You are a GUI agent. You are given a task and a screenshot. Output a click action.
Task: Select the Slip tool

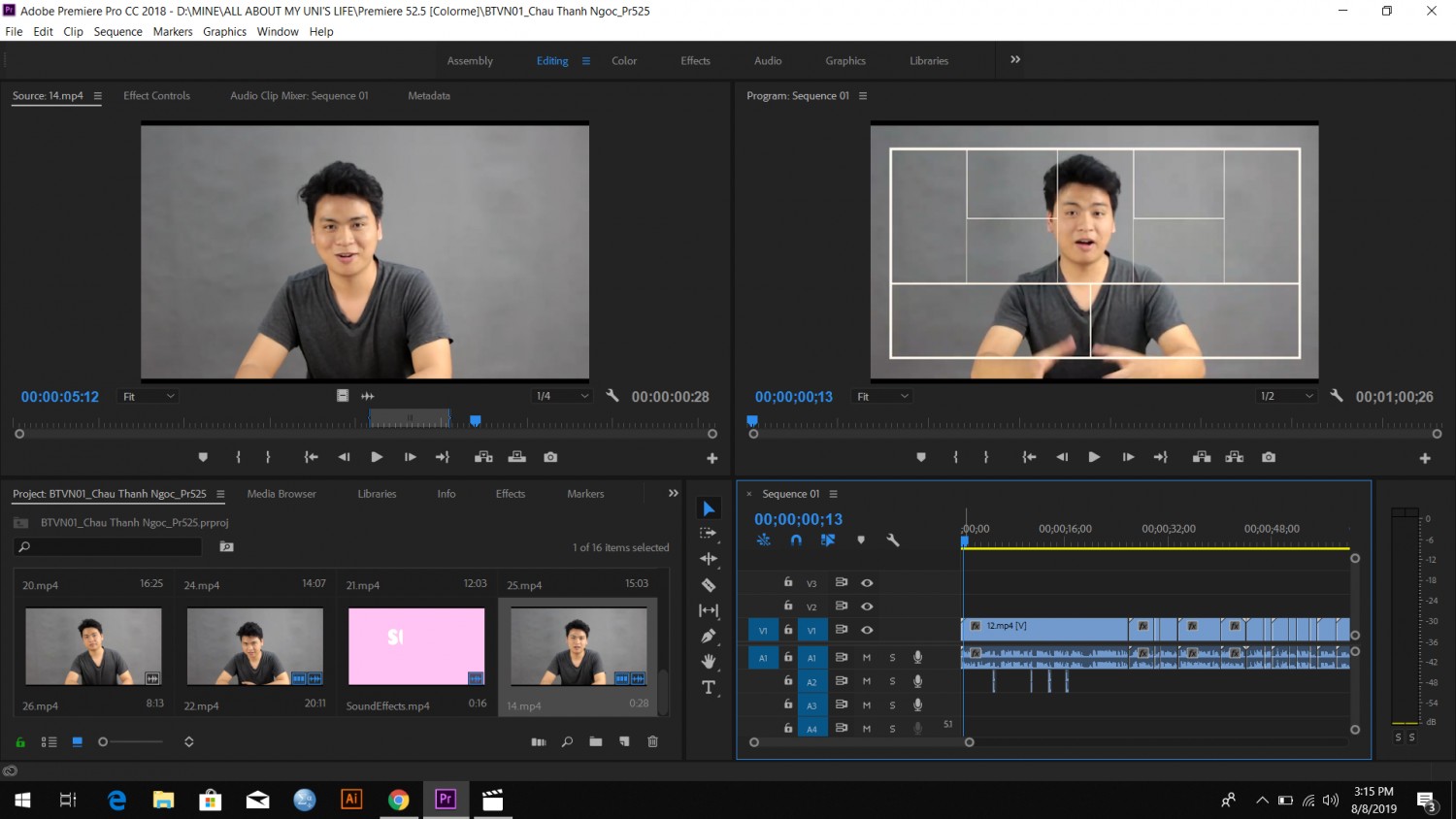(709, 610)
